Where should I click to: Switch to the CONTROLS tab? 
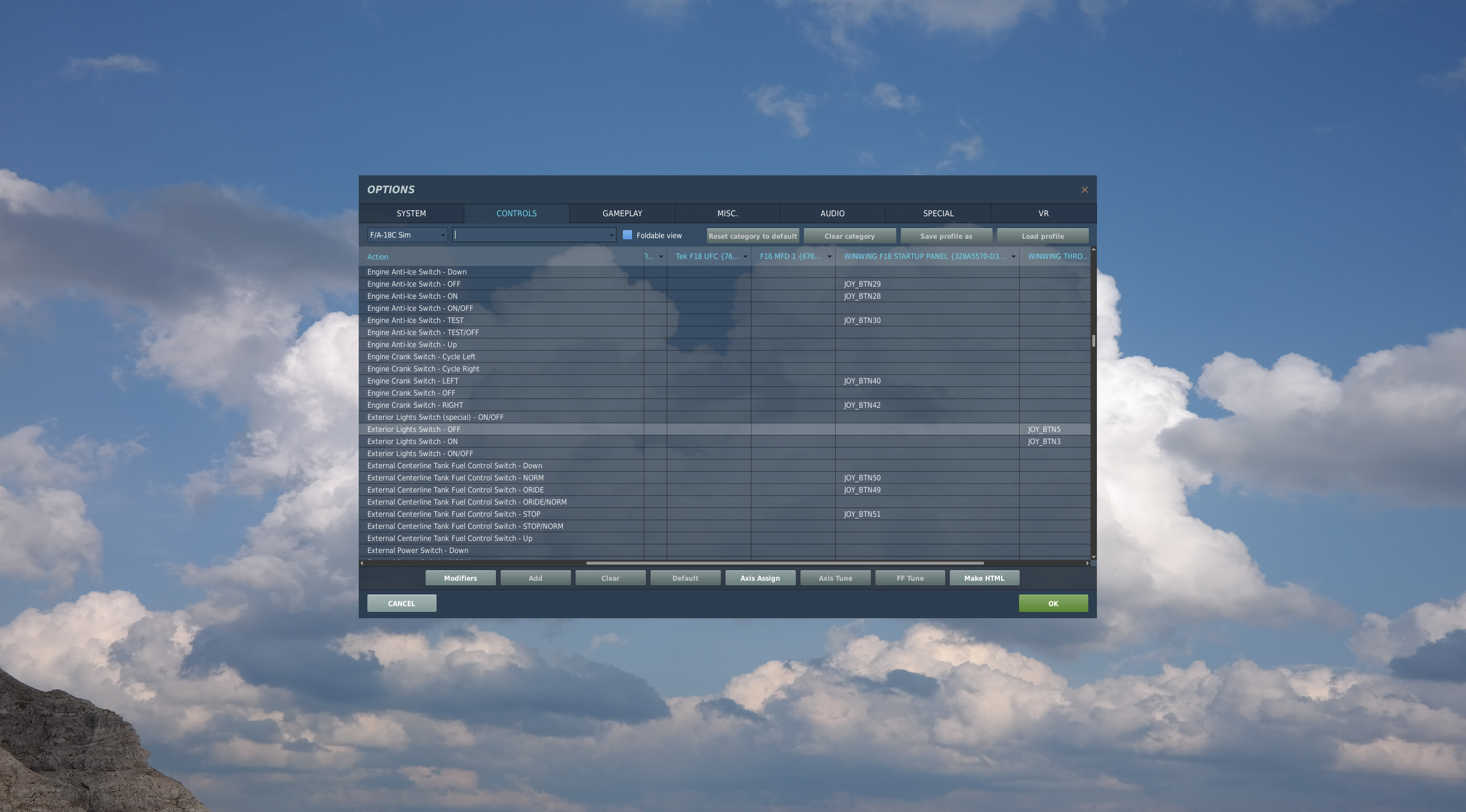[517, 213]
